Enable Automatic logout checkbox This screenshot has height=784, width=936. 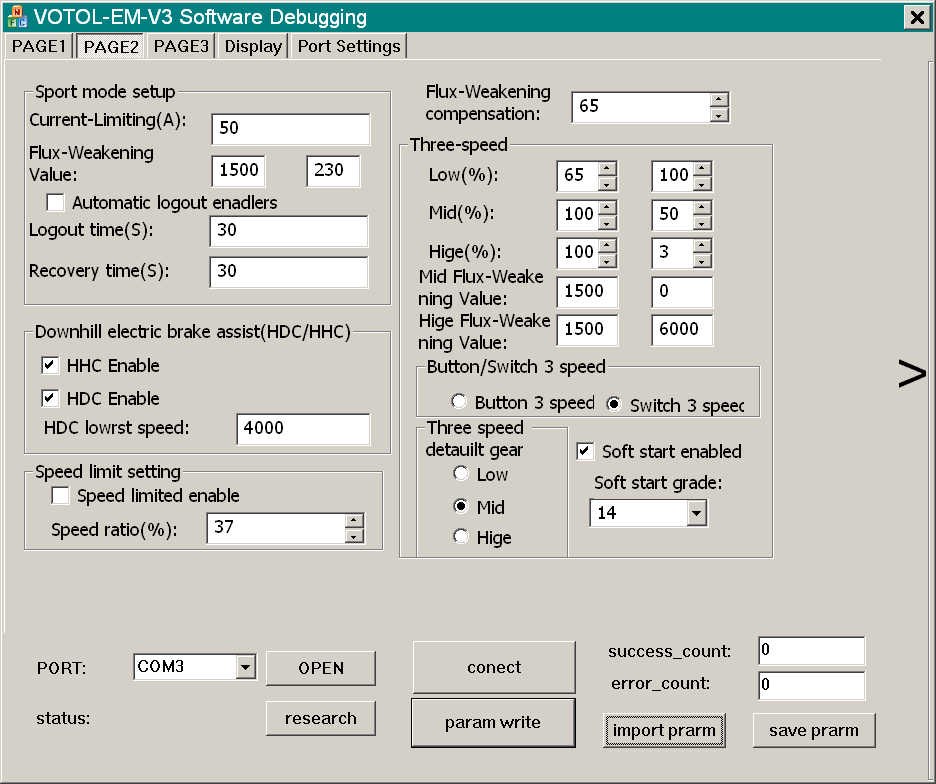[55, 202]
